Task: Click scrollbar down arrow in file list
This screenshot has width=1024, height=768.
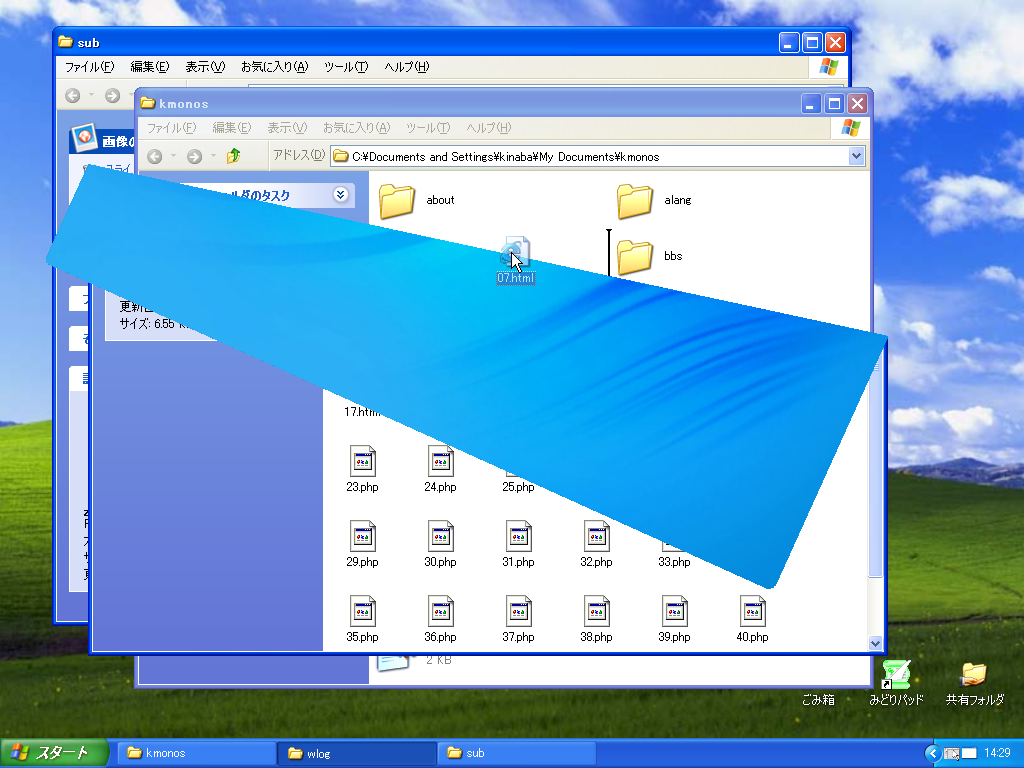Action: coord(876,644)
